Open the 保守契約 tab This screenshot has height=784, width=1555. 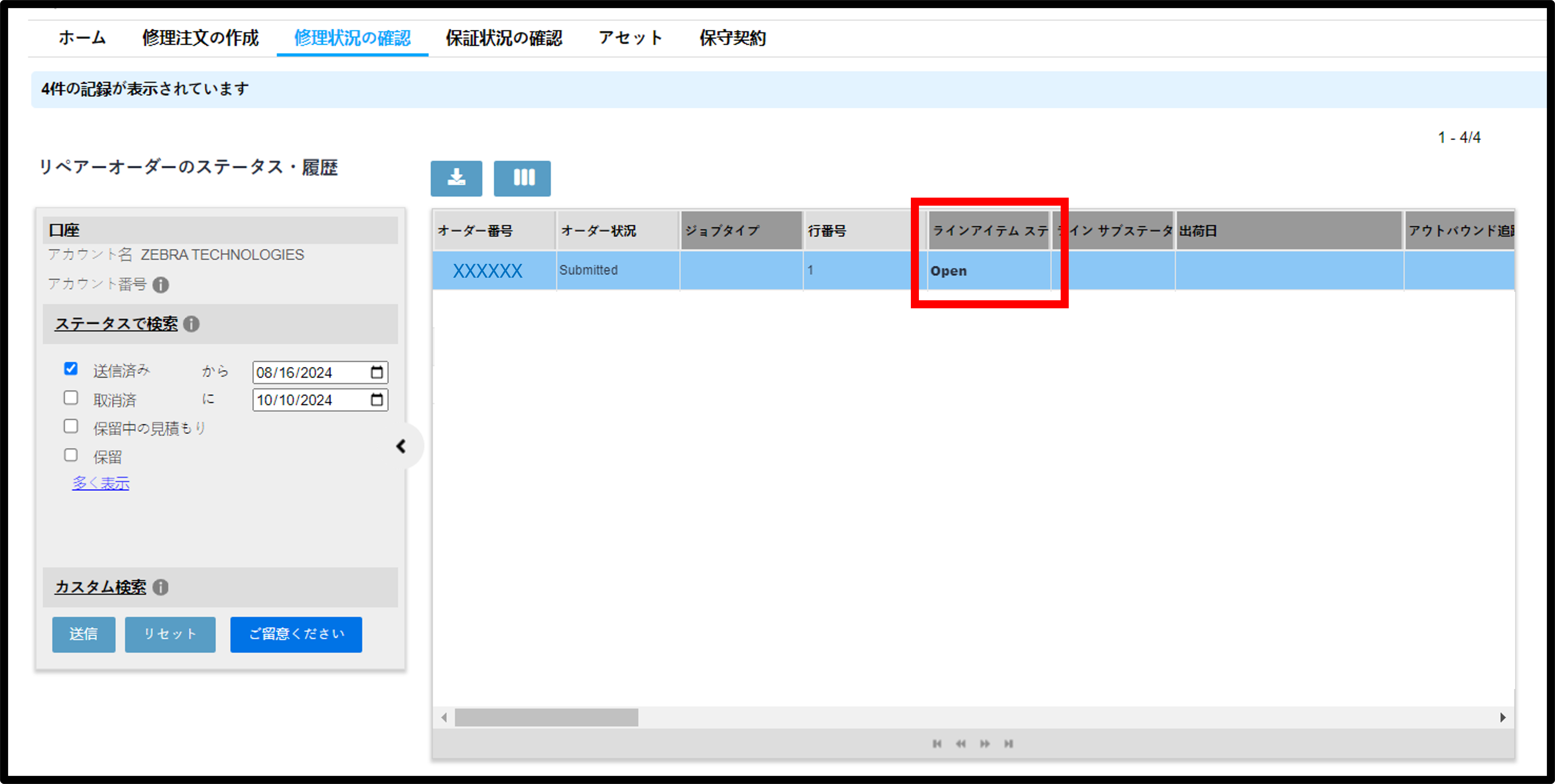[x=733, y=38]
